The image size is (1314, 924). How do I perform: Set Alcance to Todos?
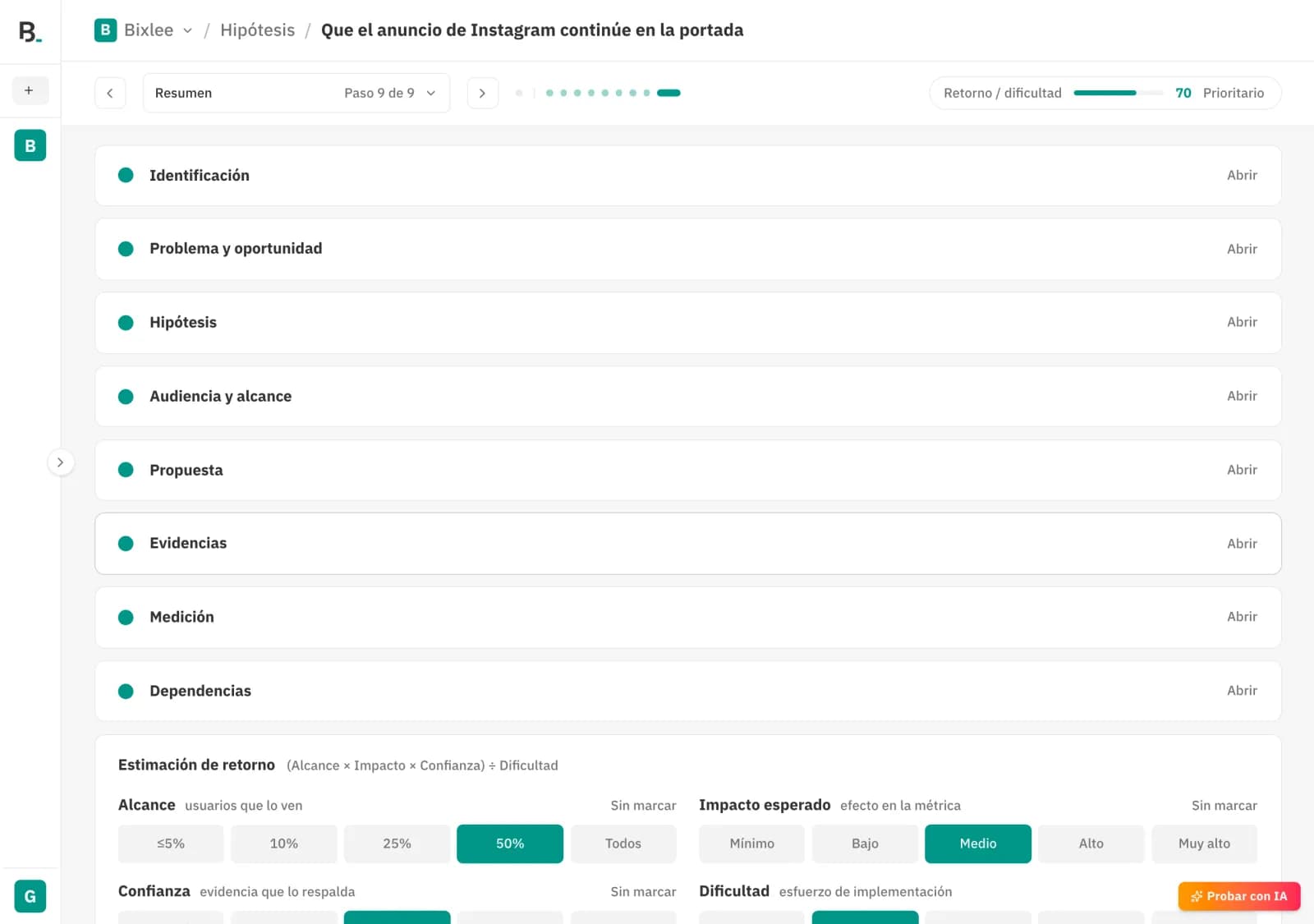pyautogui.click(x=623, y=844)
